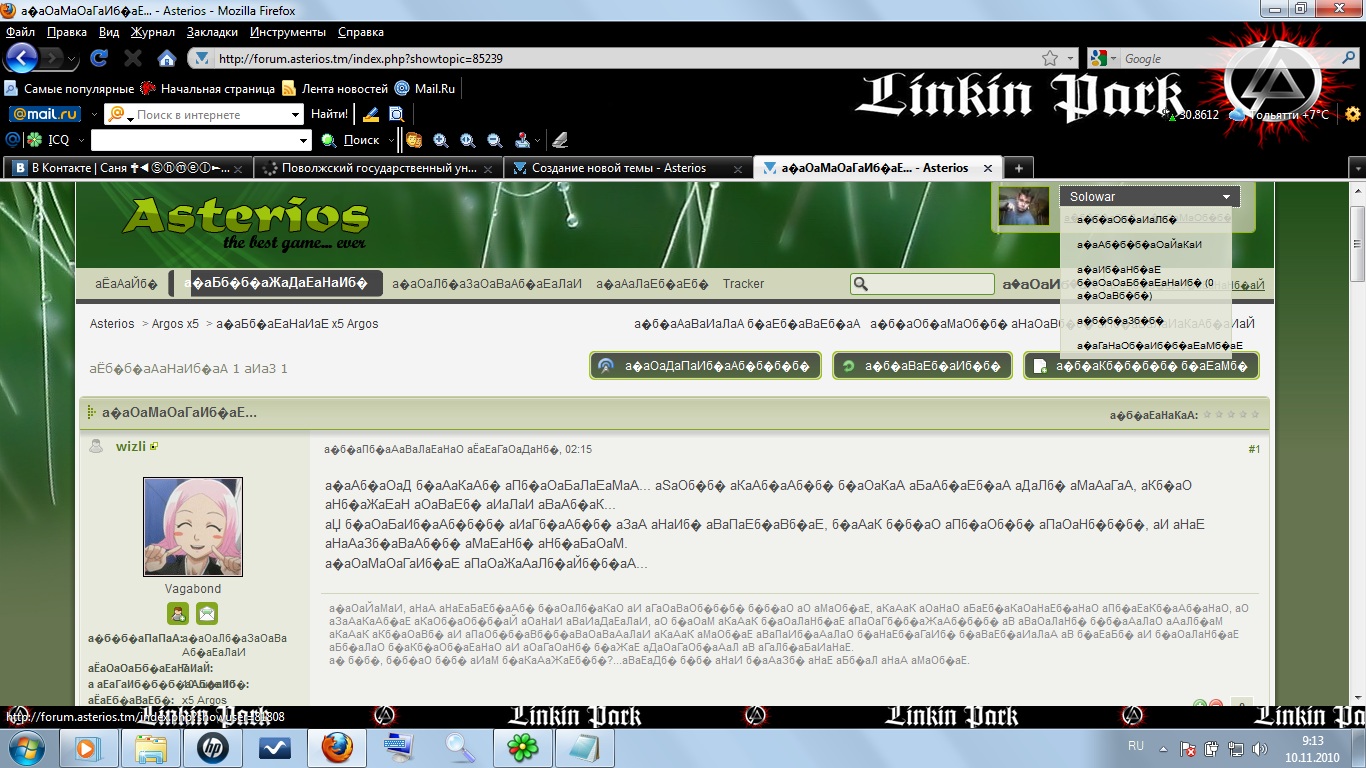Open the Инструменты menu
Image resolution: width=1366 pixels, height=768 pixels.
(287, 32)
